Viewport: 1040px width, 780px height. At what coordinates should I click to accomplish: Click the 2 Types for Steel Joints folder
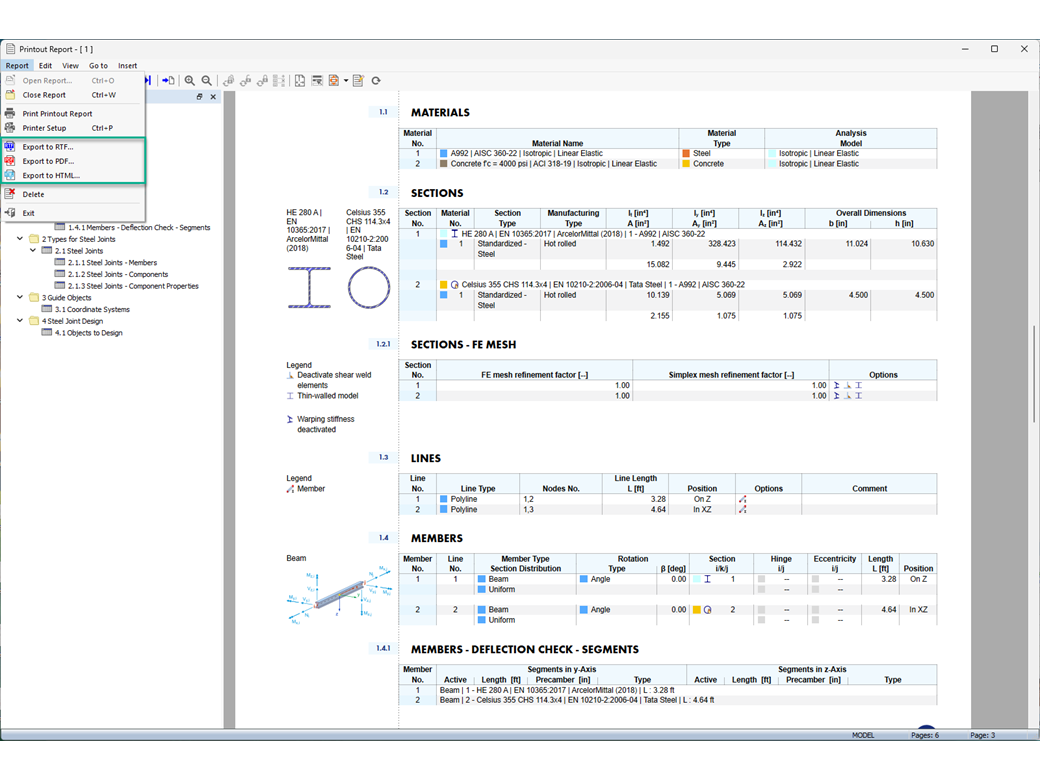click(x=34, y=239)
